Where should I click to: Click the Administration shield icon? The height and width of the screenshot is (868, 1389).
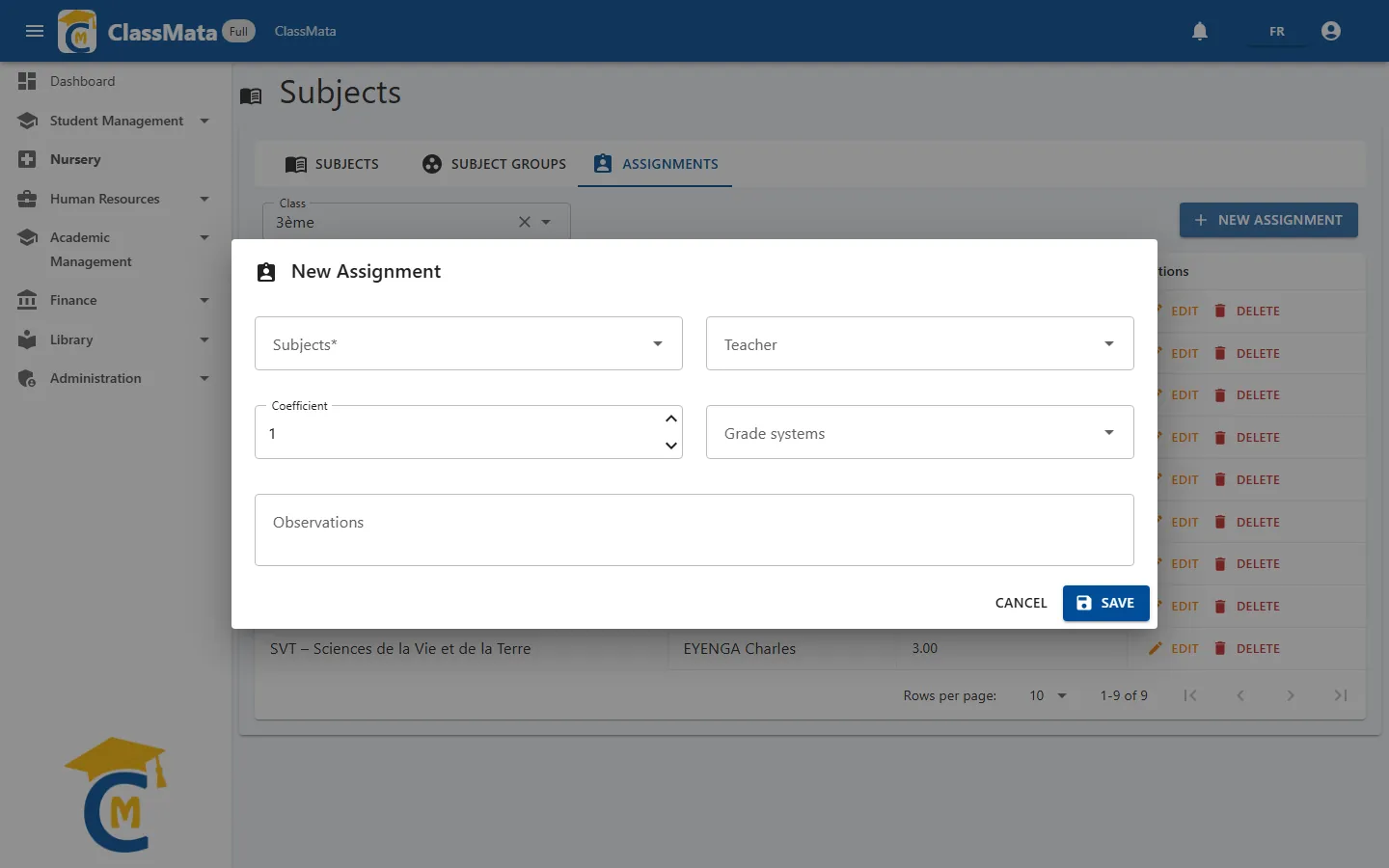click(x=27, y=378)
